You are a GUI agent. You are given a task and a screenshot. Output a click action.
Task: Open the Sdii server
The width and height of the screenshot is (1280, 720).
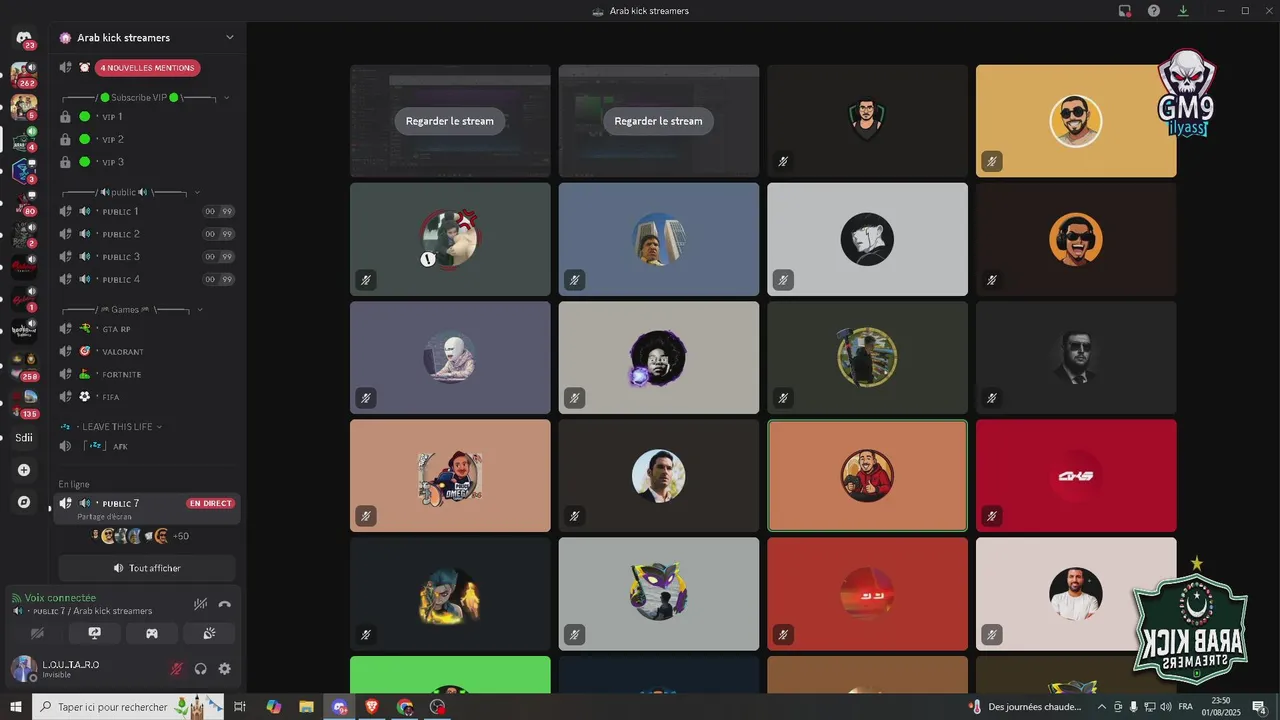pyautogui.click(x=24, y=437)
